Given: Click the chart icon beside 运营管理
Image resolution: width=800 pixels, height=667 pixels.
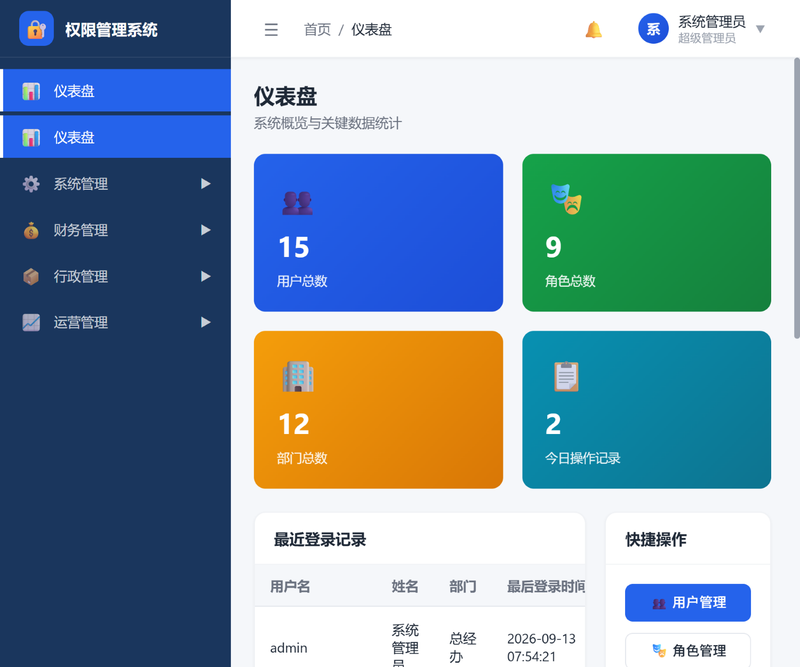Looking at the screenshot, I should 31,323.
